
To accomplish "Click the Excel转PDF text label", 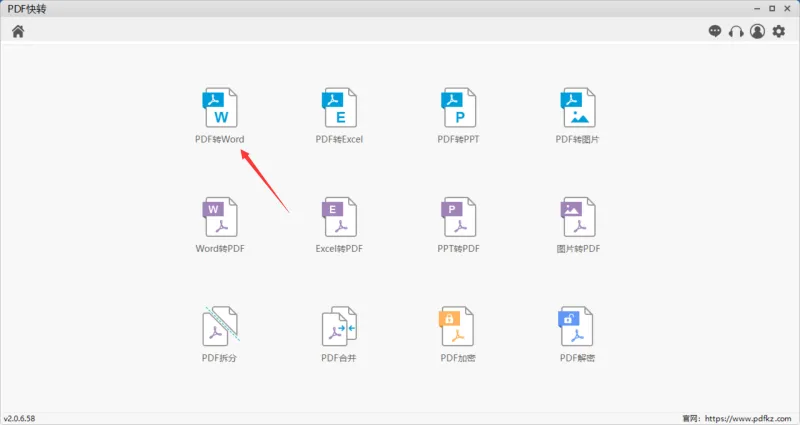I will point(339,248).
